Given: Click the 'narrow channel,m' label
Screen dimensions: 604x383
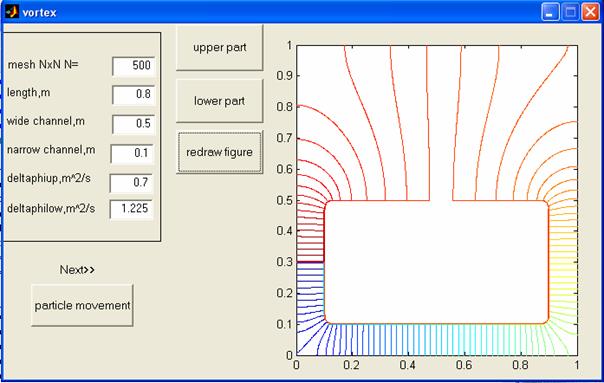Looking at the screenshot, I should click(x=51, y=150).
